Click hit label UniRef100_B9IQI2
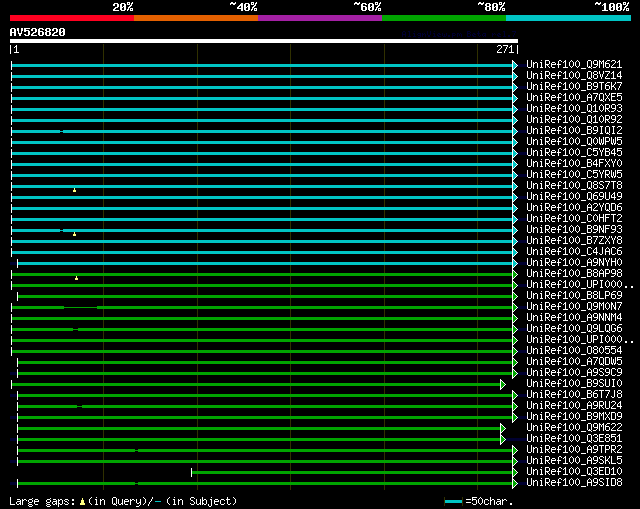Screen dimensions: 640x509 tap(574, 131)
